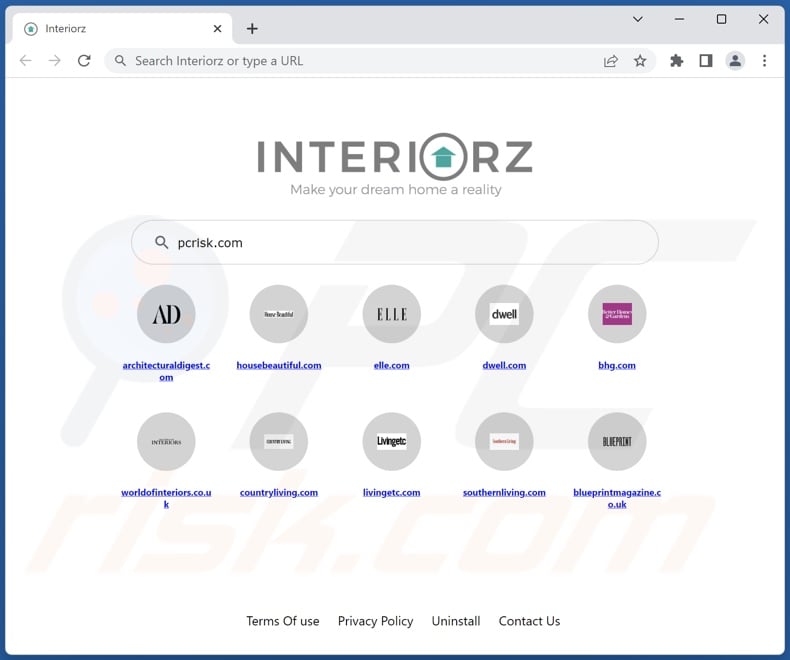Viewport: 790px width, 660px height.
Task: Open a new tab with plus button
Action: [x=252, y=29]
